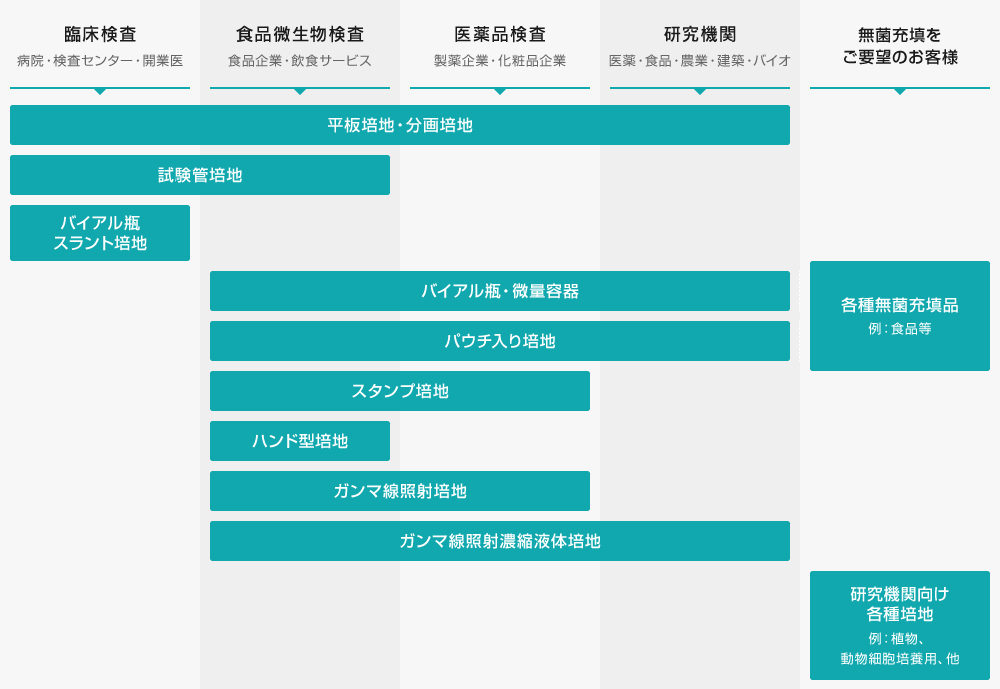Click the 無菌充填をご要望のお客様 heading

[x=900, y=46]
